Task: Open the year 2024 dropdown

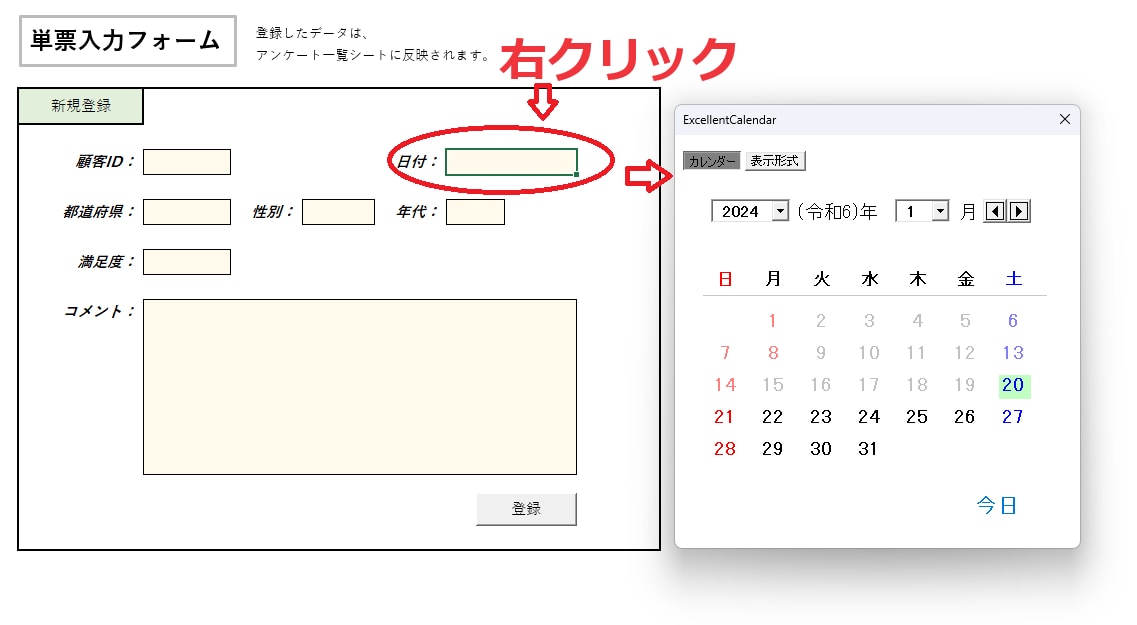Action: pyautogui.click(x=780, y=211)
